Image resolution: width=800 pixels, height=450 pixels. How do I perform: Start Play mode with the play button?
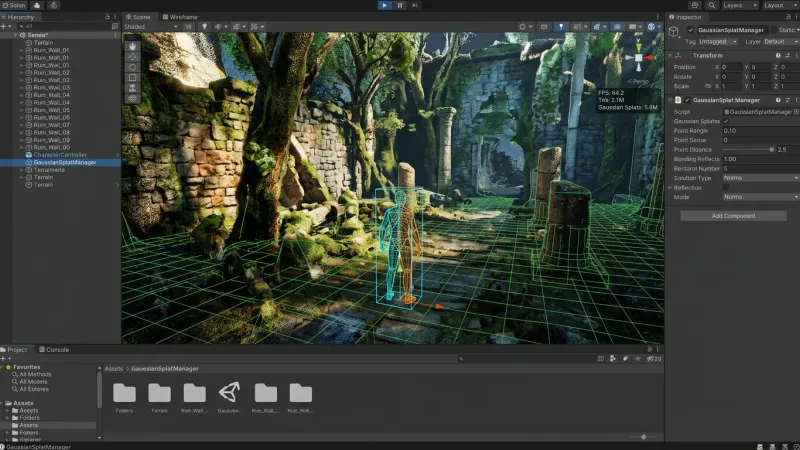(x=385, y=5)
